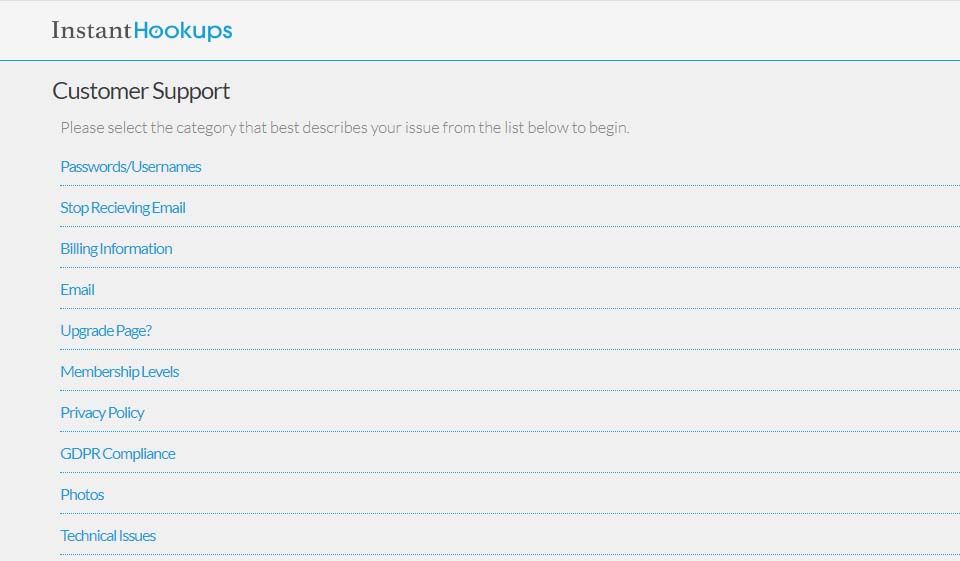Click the Customer Support heading
The width and height of the screenshot is (960, 561).
tap(141, 91)
